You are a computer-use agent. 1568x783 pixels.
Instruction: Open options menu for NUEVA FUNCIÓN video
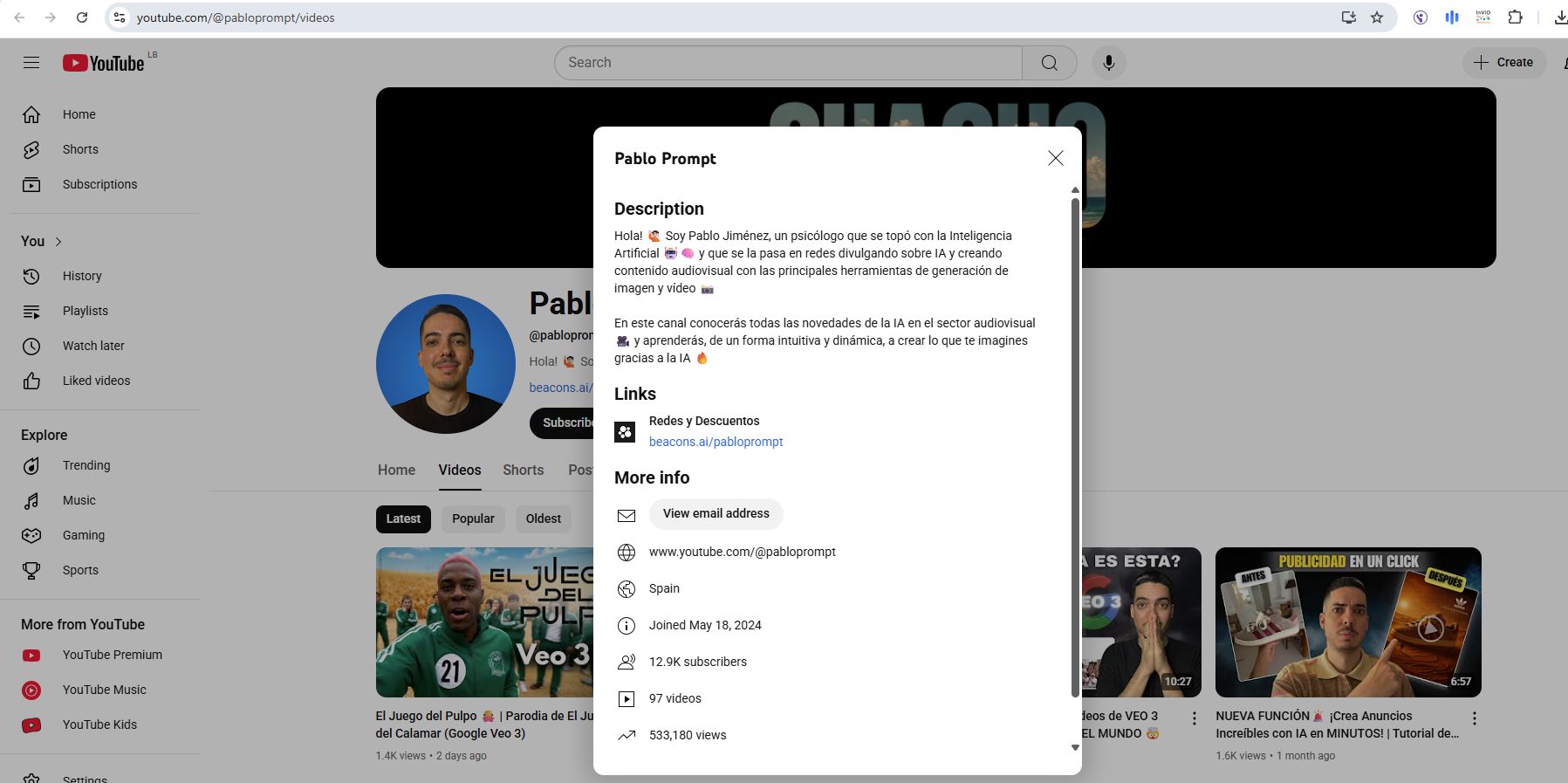[1475, 718]
